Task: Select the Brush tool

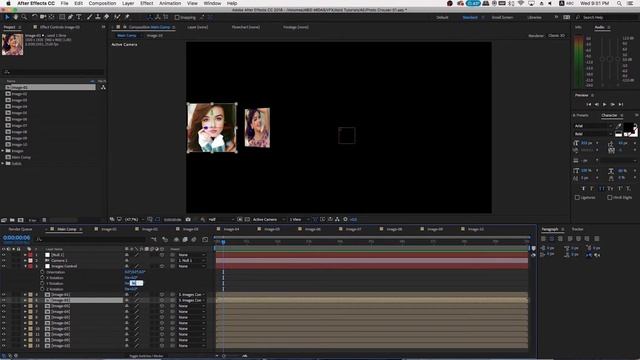Action: (89, 17)
